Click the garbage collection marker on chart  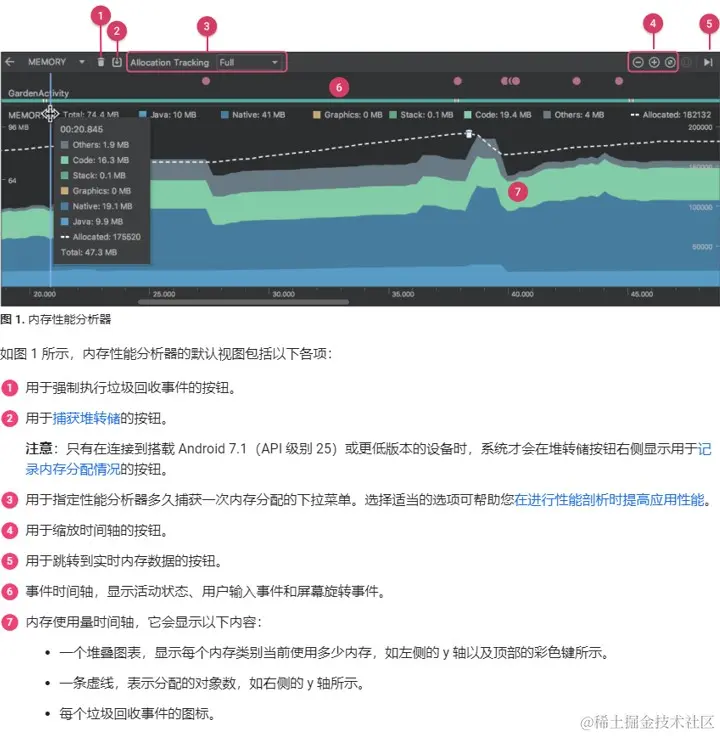(x=468, y=134)
